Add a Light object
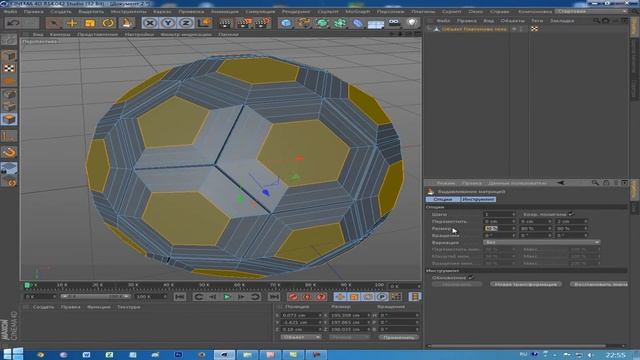The image size is (640, 360). pos(412,22)
